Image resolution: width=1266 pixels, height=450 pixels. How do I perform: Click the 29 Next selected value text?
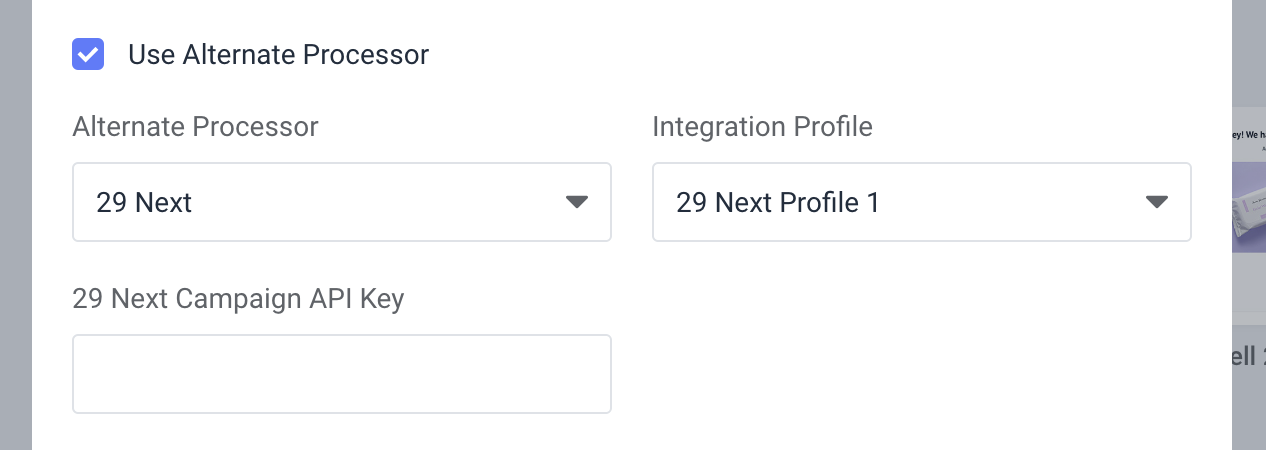[144, 203]
